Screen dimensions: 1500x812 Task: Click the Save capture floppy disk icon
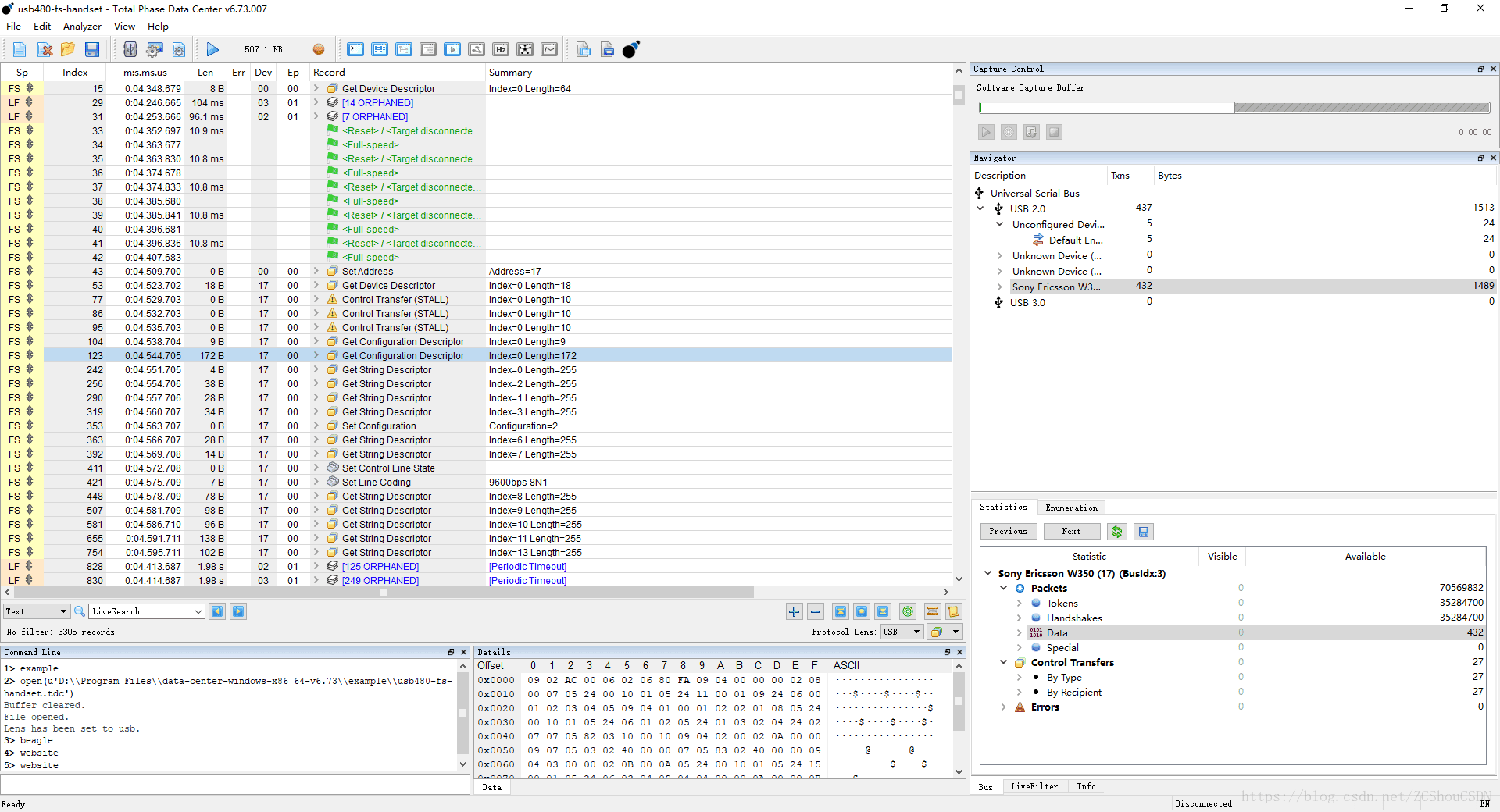click(x=92, y=50)
